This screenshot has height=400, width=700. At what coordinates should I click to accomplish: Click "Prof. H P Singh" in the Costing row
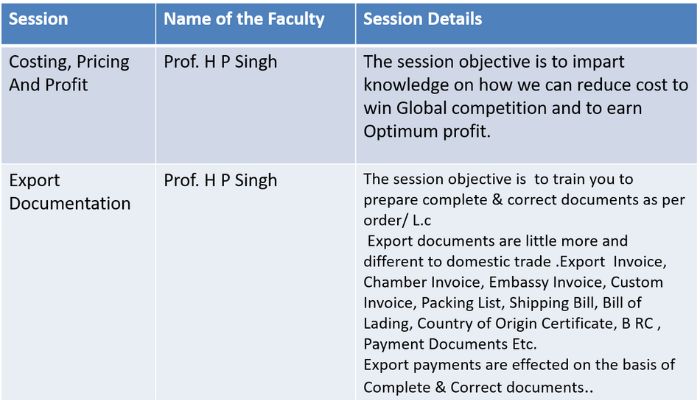pyautogui.click(x=220, y=62)
